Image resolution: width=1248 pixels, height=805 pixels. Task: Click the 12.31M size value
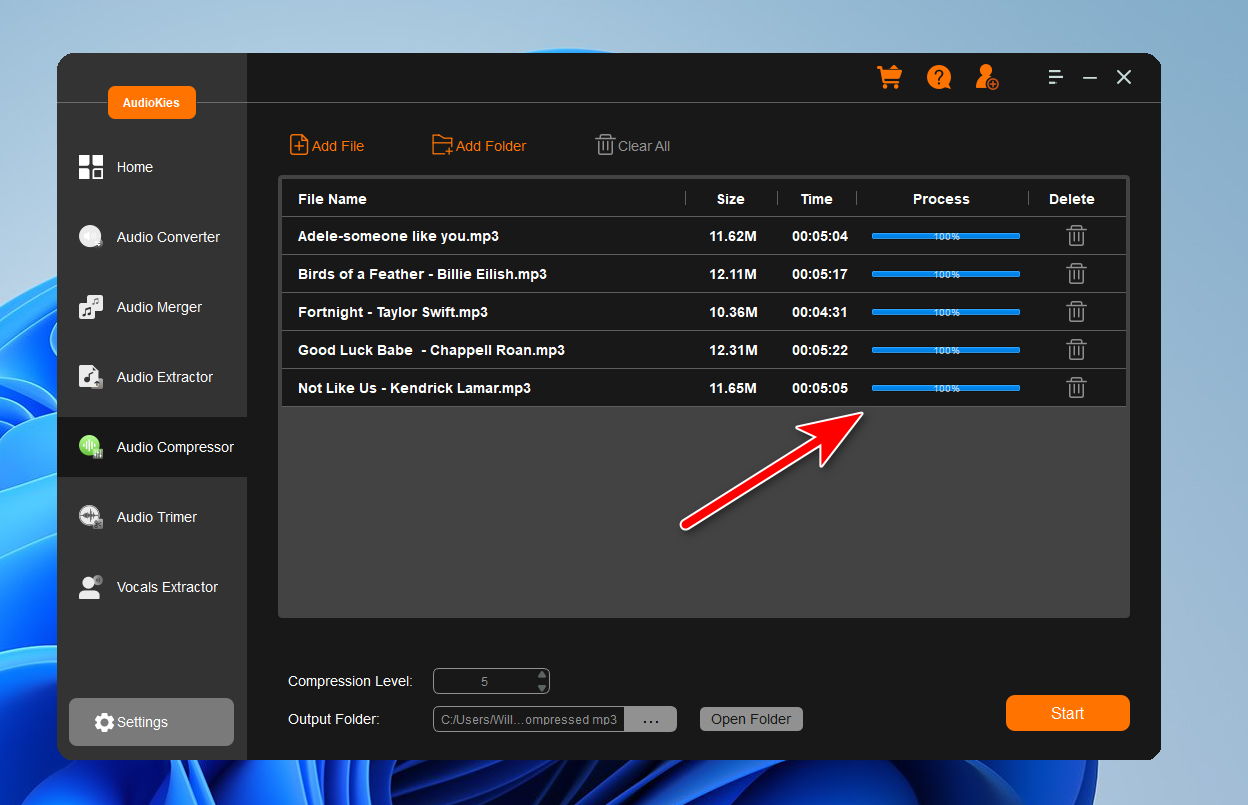pos(733,350)
